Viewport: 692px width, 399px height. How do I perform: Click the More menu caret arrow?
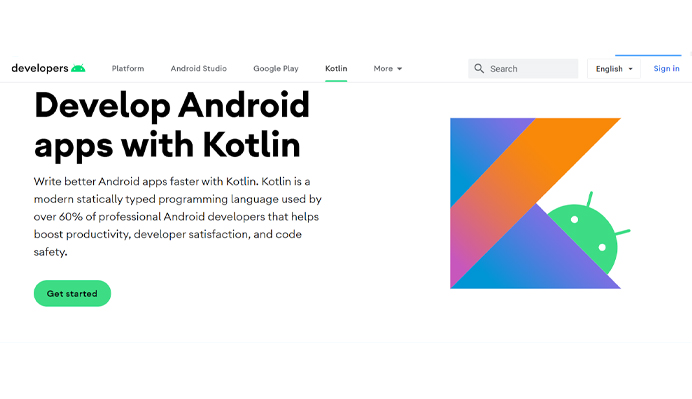point(399,69)
